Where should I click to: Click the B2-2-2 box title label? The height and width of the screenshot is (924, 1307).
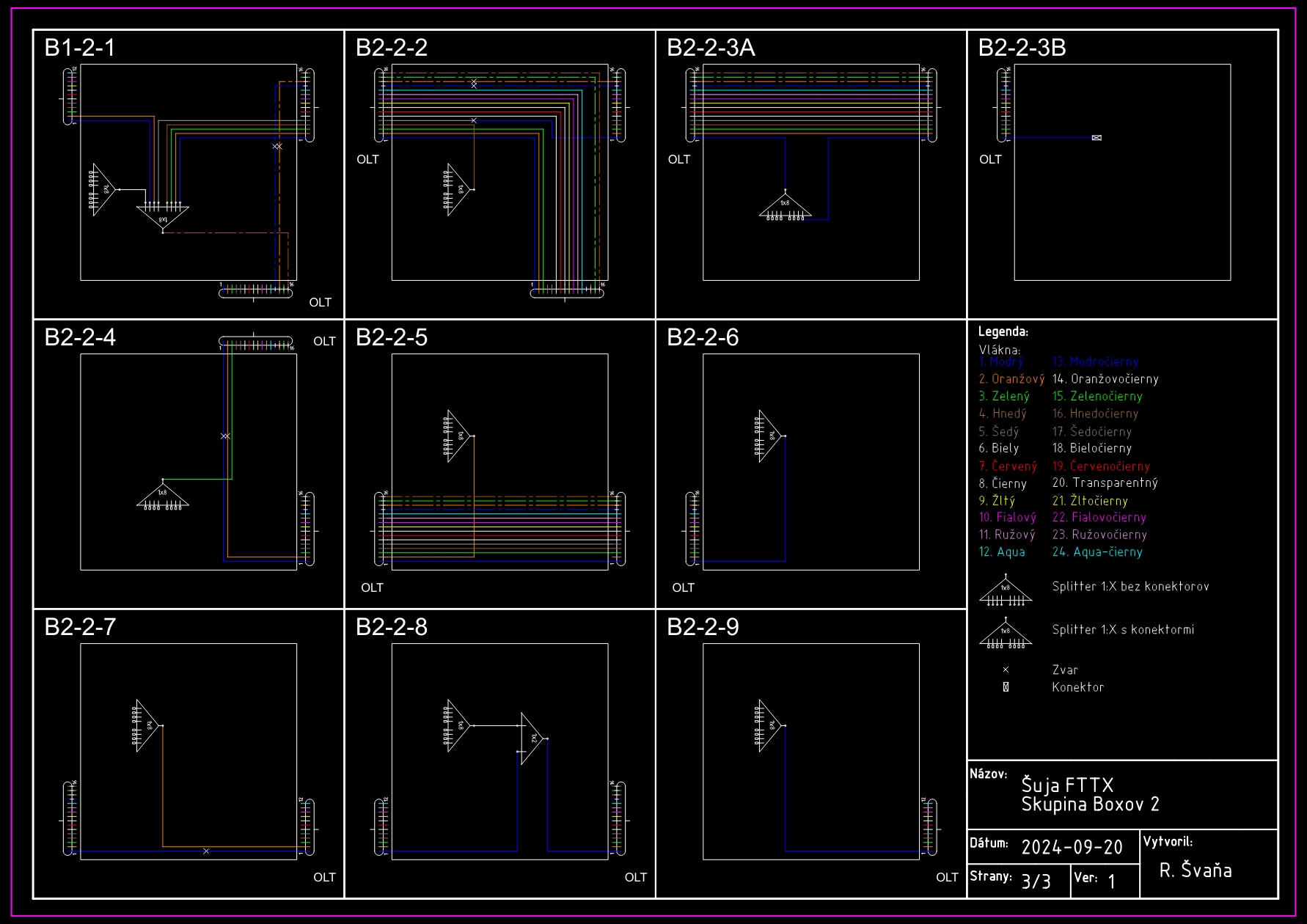pyautogui.click(x=392, y=48)
